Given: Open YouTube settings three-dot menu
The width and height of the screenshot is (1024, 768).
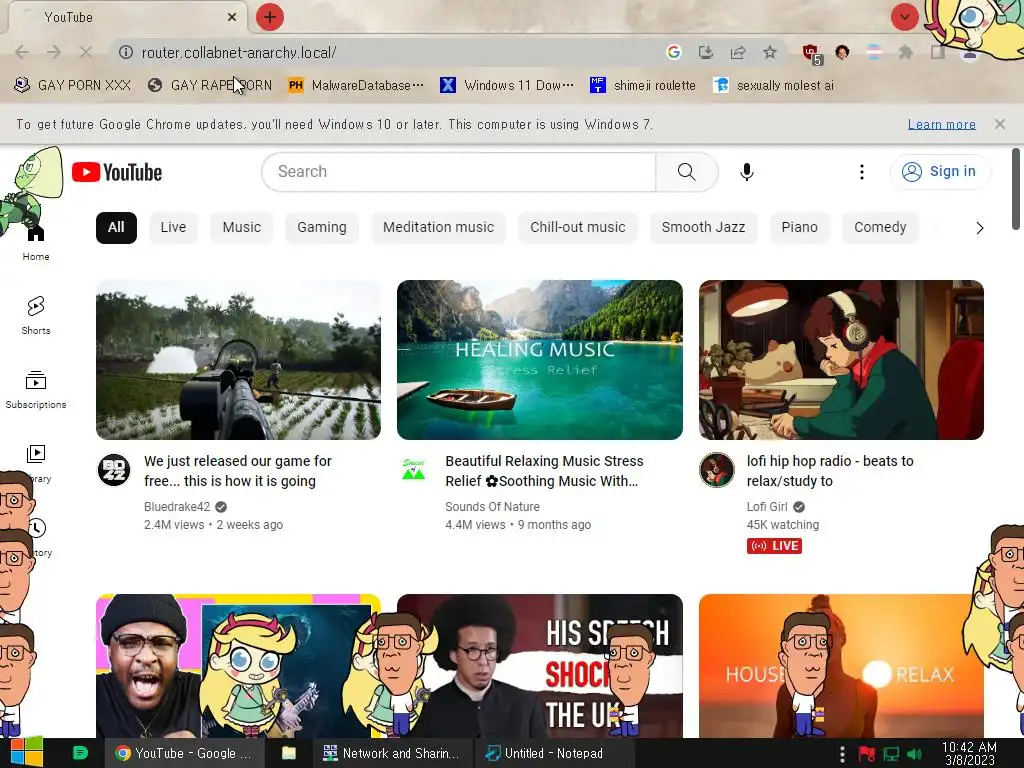Looking at the screenshot, I should pyautogui.click(x=862, y=172).
